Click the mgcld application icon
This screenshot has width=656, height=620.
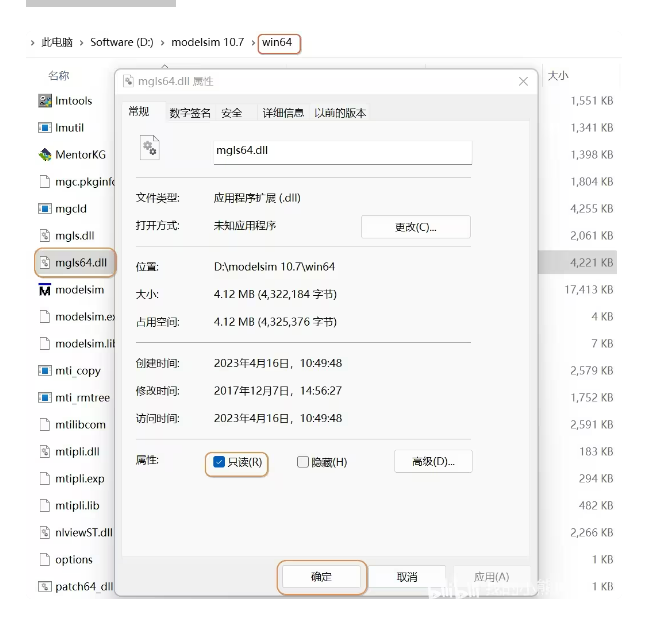click(45, 209)
